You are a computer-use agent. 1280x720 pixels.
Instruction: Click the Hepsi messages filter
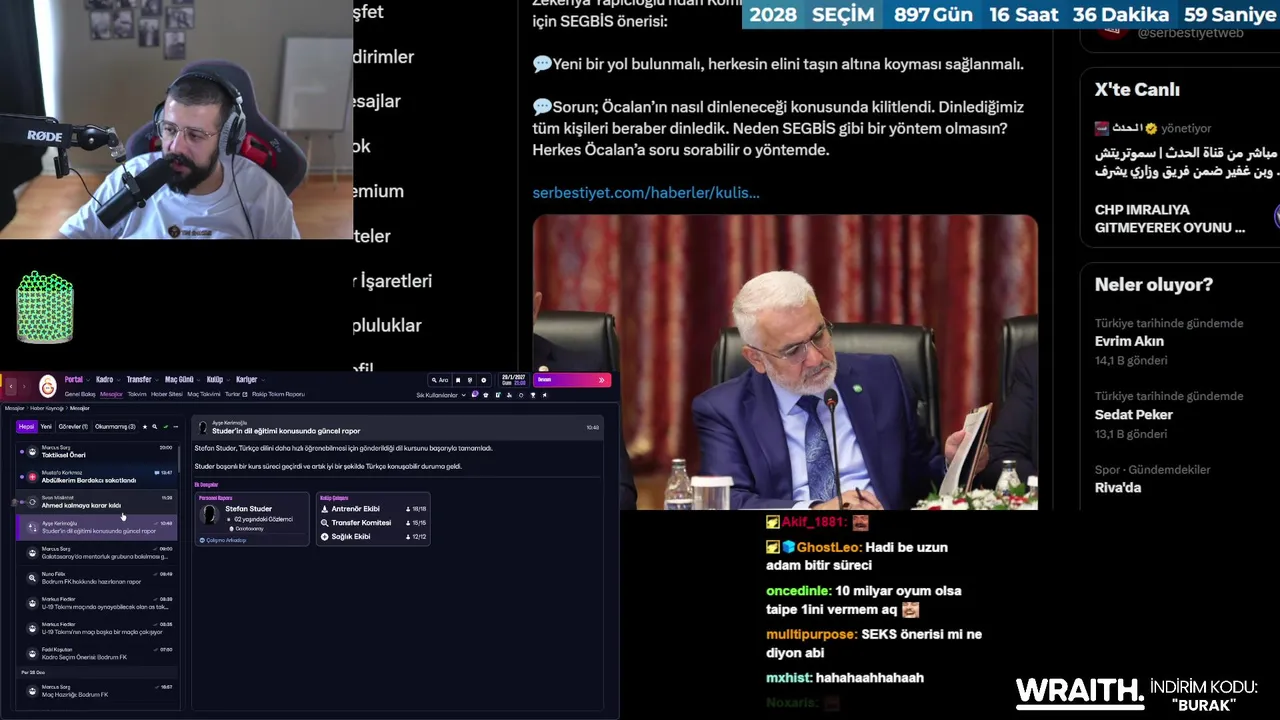[26, 427]
